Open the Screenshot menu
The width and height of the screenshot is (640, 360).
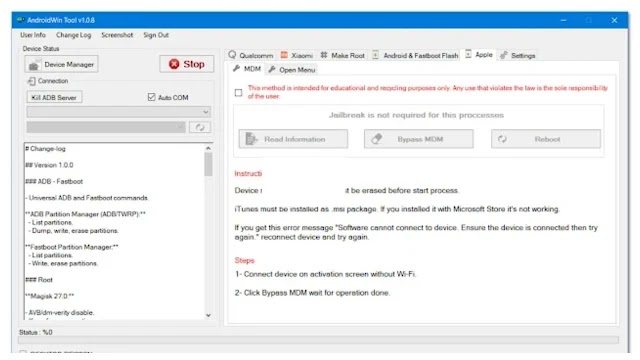tap(117, 35)
